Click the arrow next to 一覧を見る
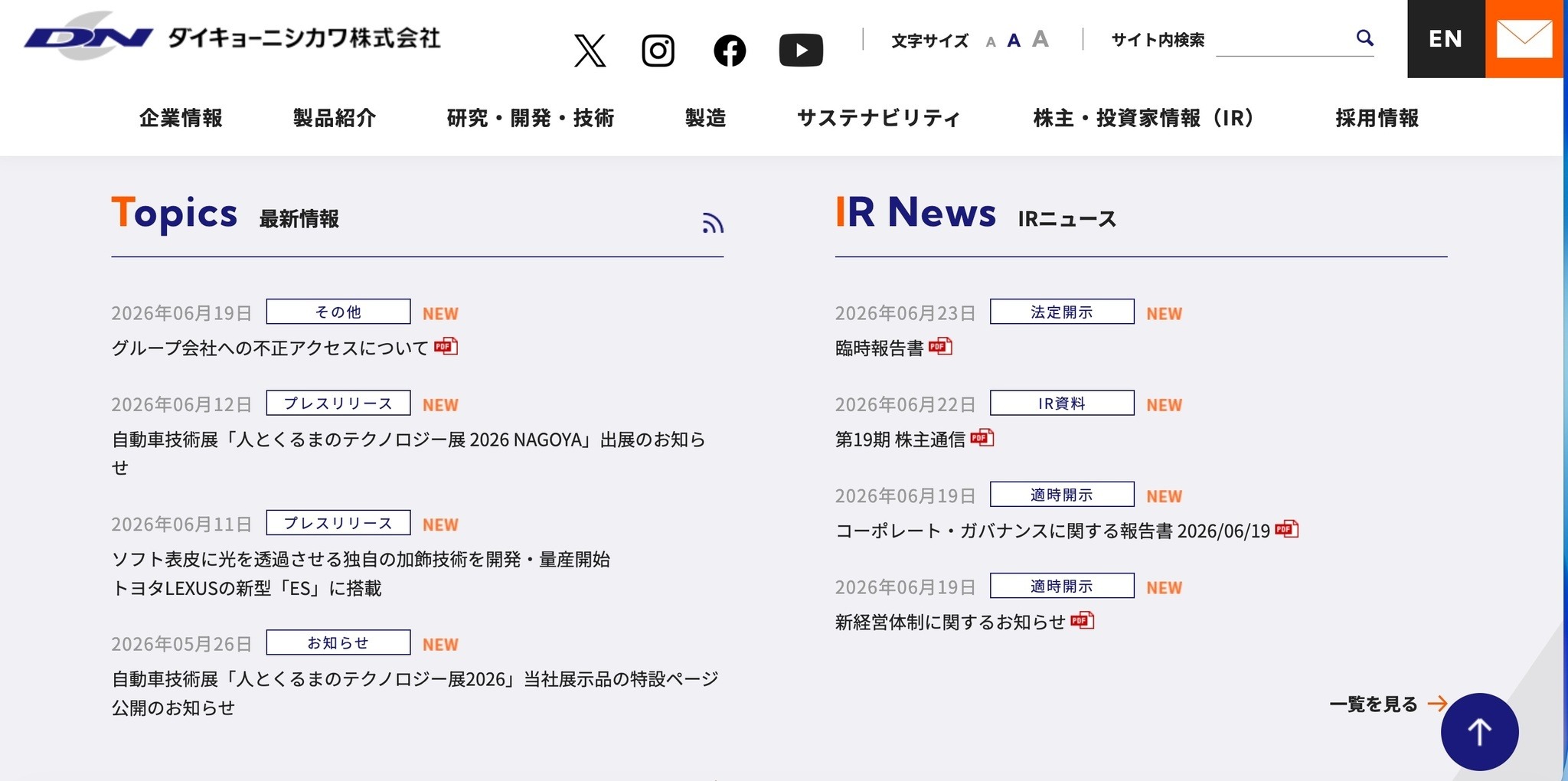Screen dimensions: 1568x781 [x=1437, y=703]
